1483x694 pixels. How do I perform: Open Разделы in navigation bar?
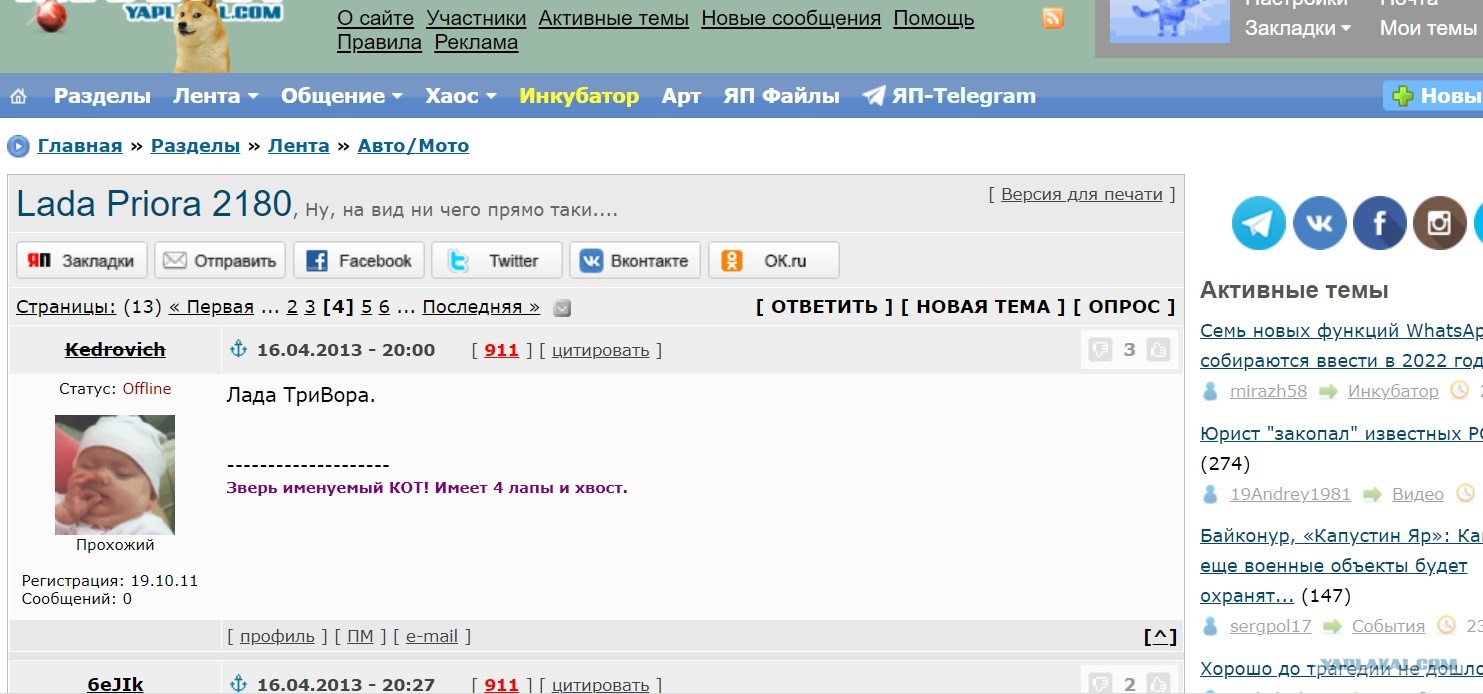pyautogui.click(x=102, y=96)
